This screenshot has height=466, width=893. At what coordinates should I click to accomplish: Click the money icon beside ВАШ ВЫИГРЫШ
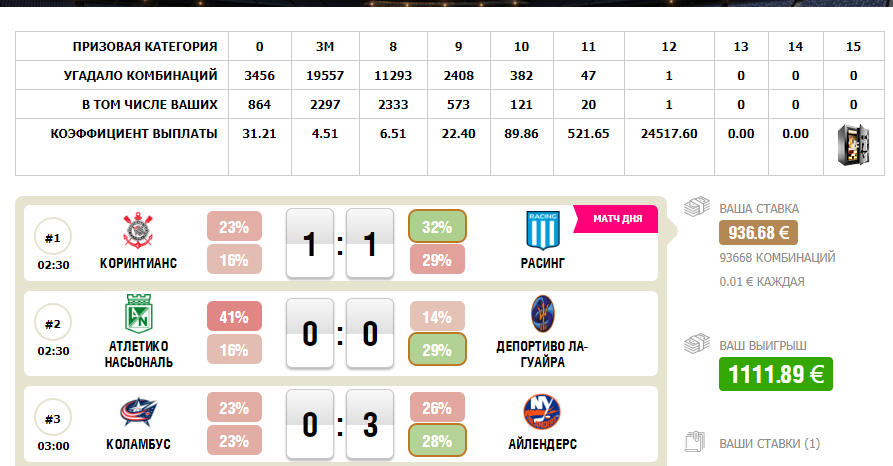pyautogui.click(x=696, y=345)
